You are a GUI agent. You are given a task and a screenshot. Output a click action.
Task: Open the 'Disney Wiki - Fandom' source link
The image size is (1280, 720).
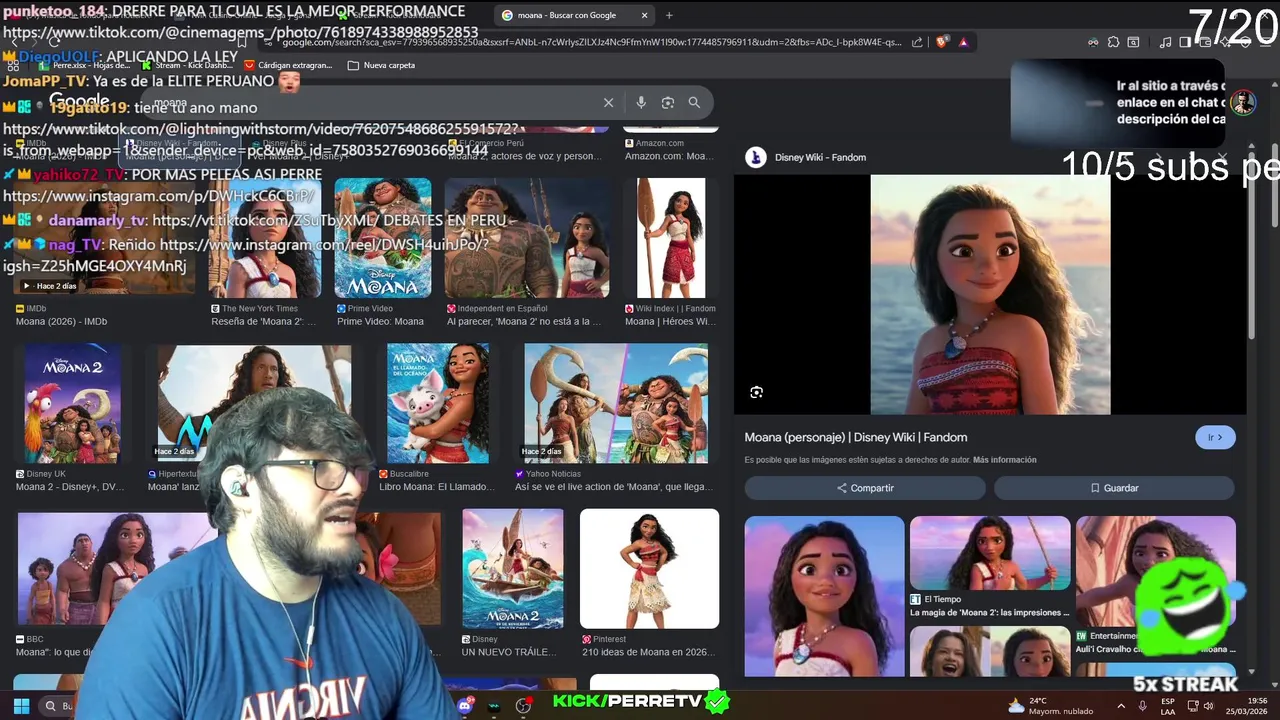point(820,157)
